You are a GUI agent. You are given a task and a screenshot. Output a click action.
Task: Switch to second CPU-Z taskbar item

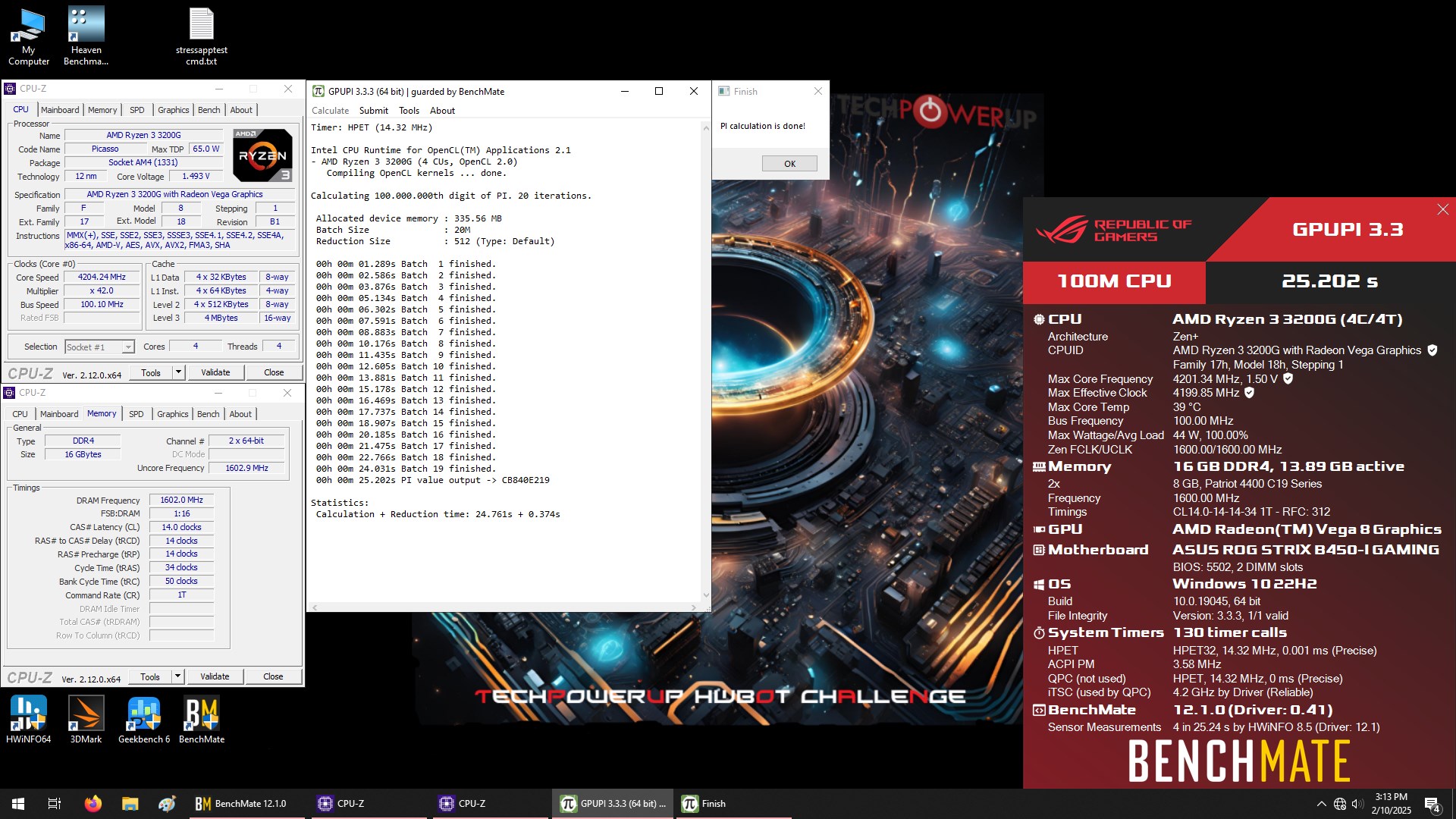pos(489,804)
